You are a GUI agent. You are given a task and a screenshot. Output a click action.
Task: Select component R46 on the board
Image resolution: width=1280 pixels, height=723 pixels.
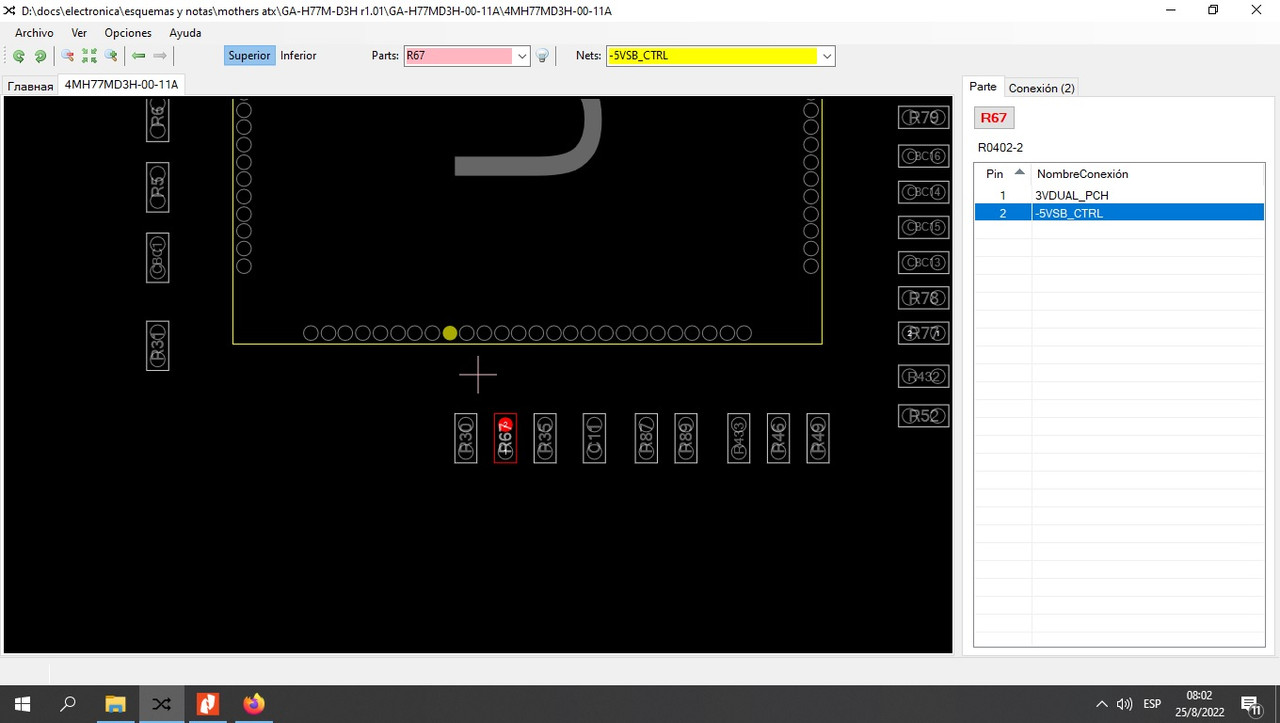click(778, 438)
